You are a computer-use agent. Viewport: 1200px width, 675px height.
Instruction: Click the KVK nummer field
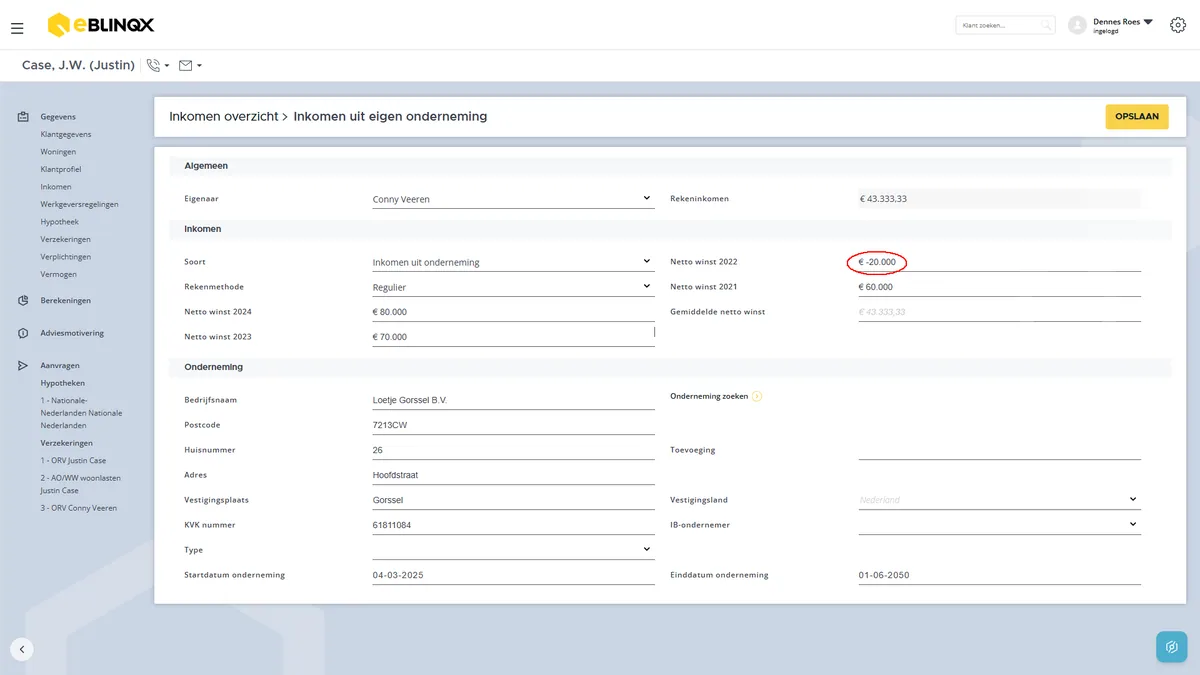pyautogui.click(x=513, y=525)
